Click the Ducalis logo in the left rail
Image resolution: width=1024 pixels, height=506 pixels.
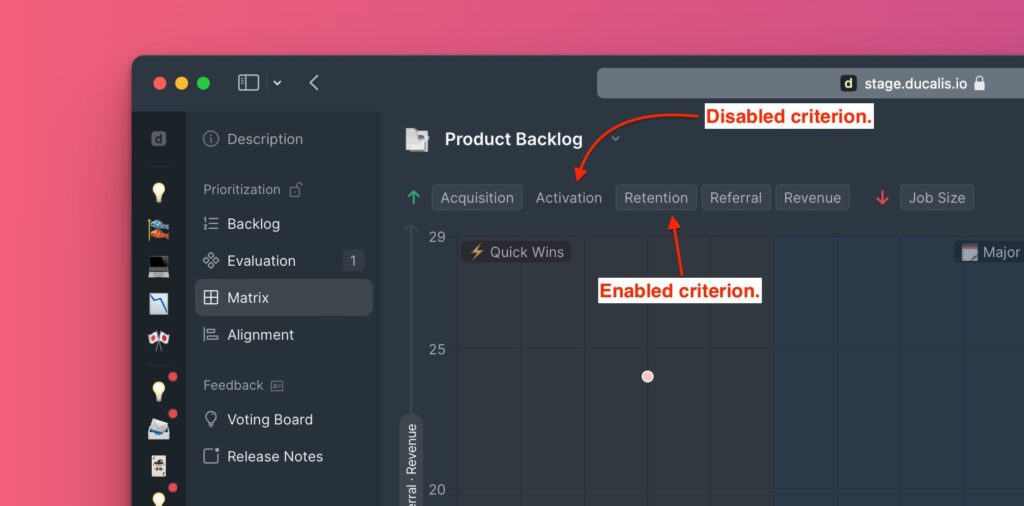(158, 139)
